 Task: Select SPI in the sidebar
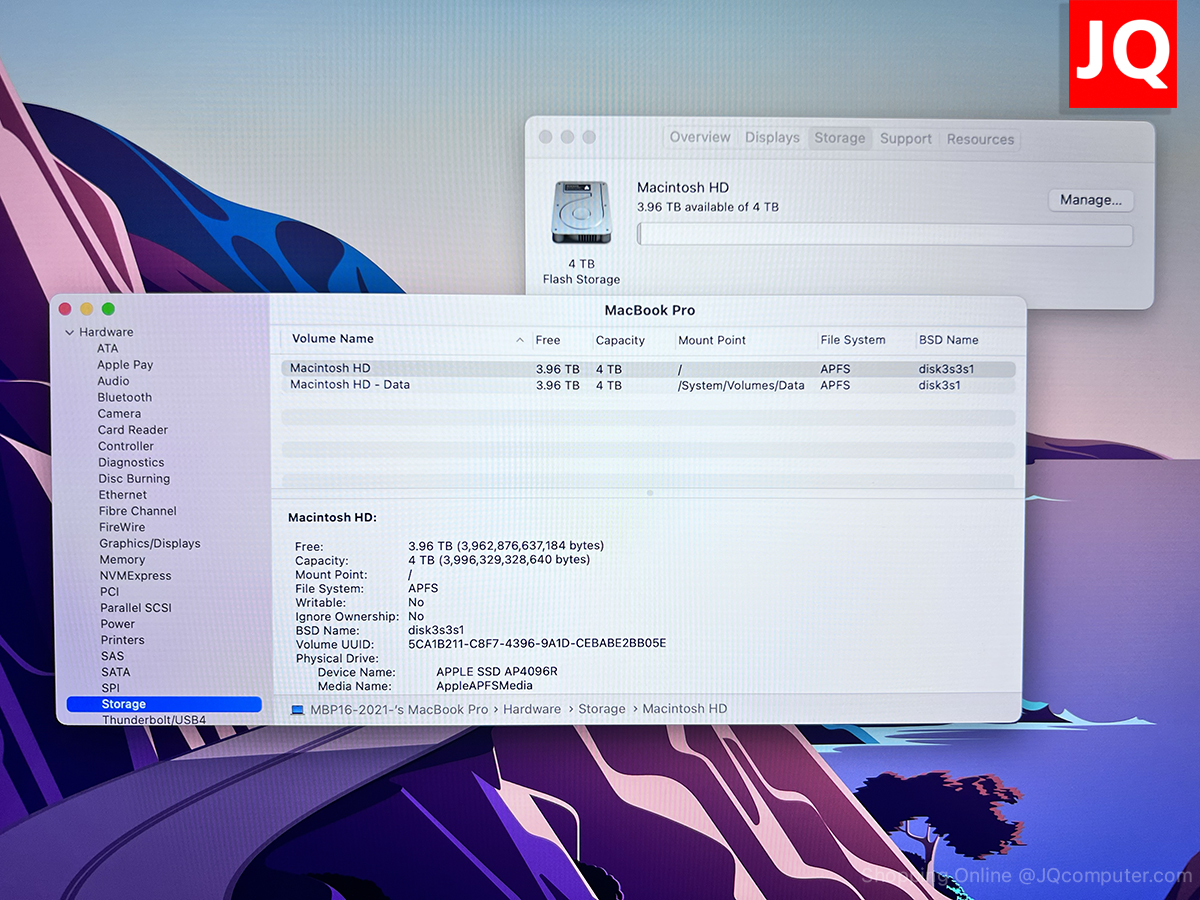tap(111, 688)
